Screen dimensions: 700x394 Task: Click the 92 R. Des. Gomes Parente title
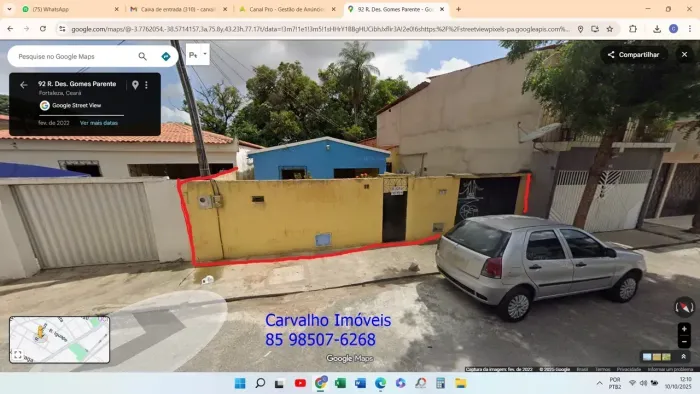[x=77, y=84]
